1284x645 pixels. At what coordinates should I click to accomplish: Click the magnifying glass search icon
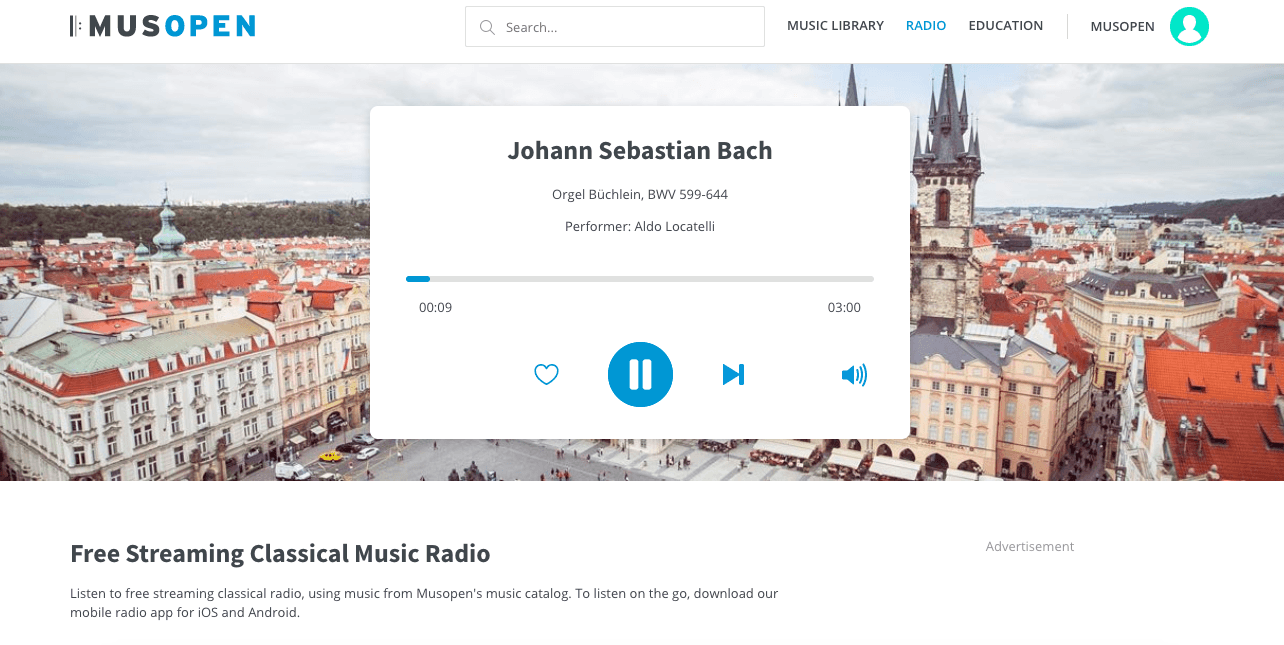(x=487, y=27)
